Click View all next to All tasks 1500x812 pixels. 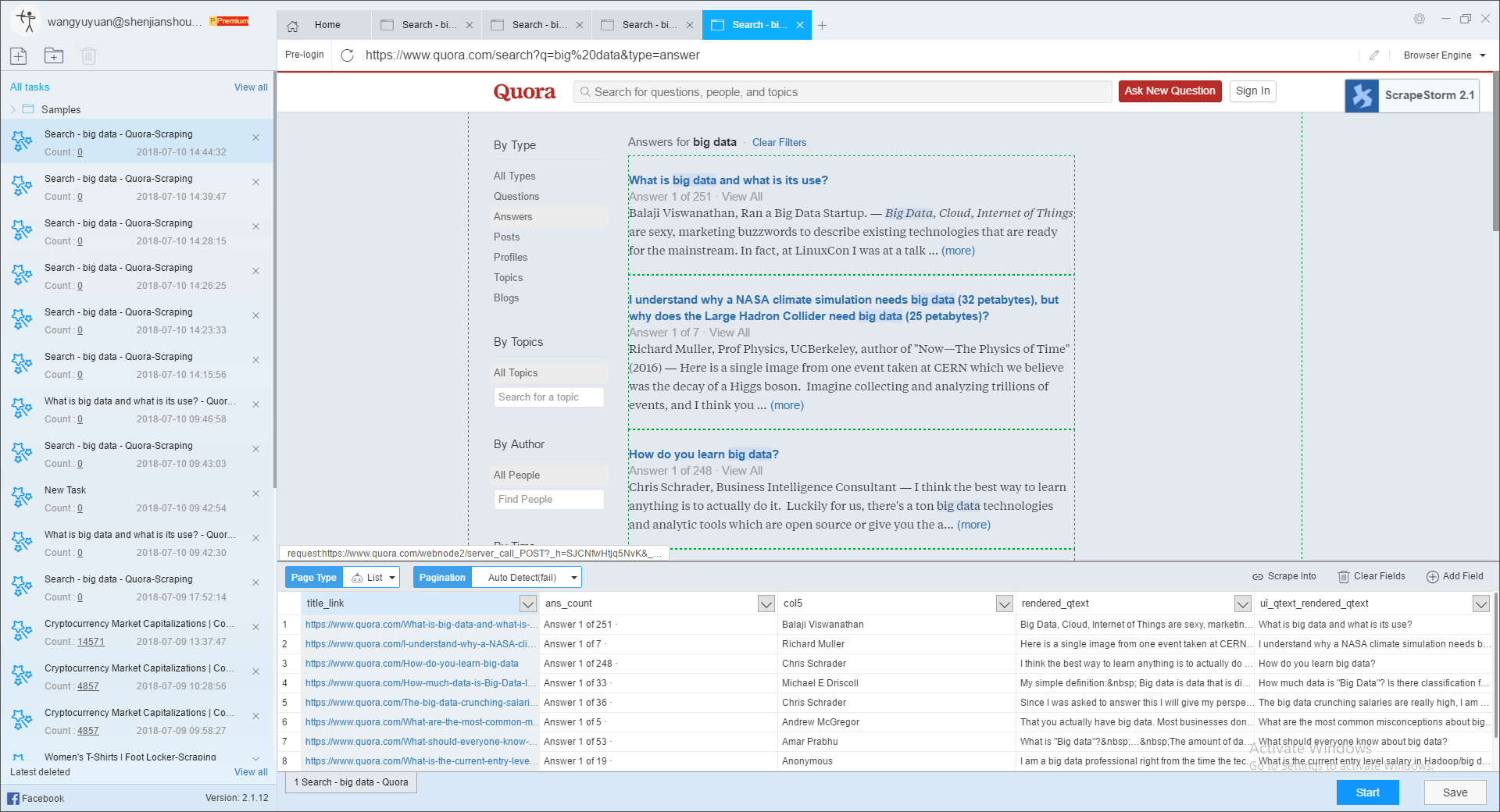(251, 87)
